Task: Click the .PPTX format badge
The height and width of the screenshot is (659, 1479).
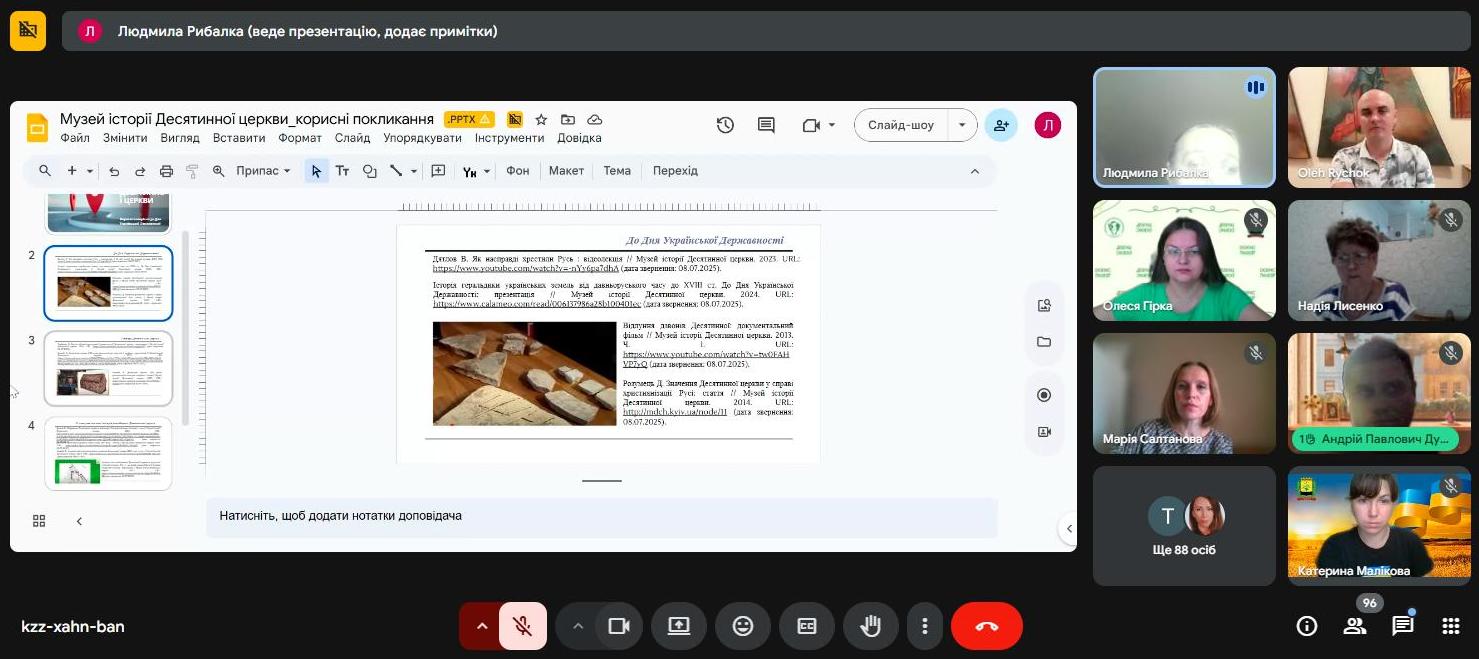Action: click(469, 119)
